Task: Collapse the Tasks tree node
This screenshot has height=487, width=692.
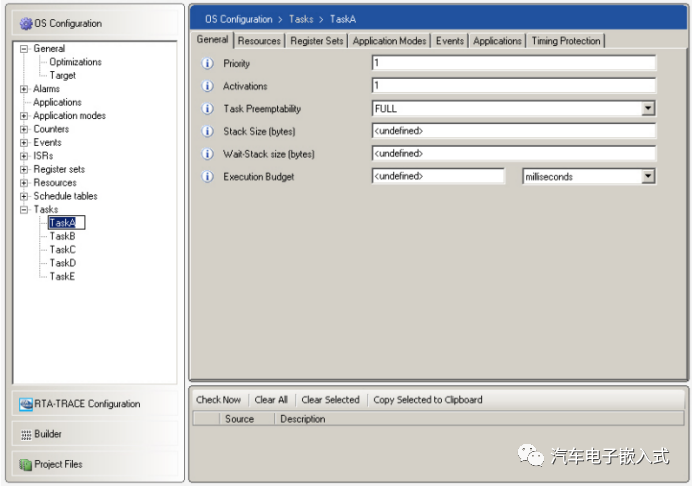Action: 24,210
